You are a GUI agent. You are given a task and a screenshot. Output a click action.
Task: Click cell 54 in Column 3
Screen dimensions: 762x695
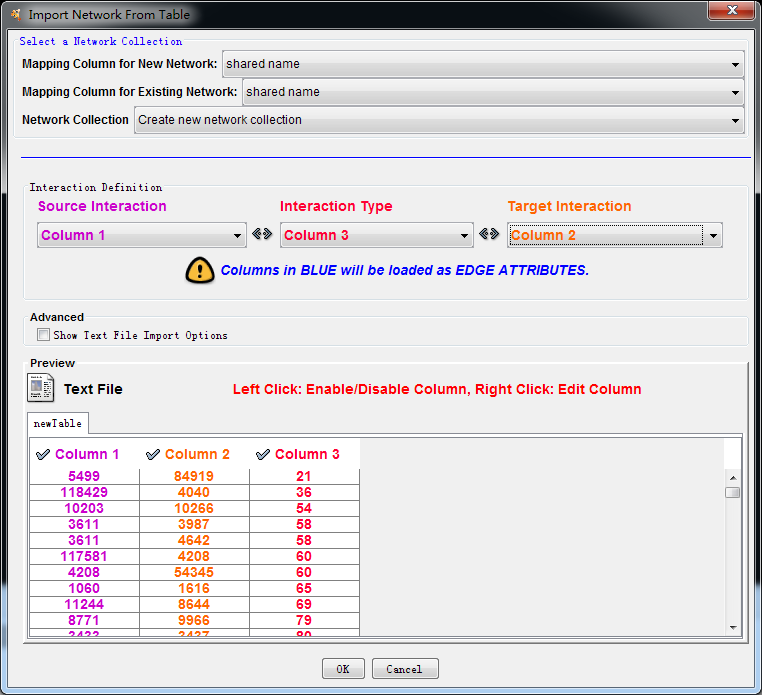[x=304, y=508]
